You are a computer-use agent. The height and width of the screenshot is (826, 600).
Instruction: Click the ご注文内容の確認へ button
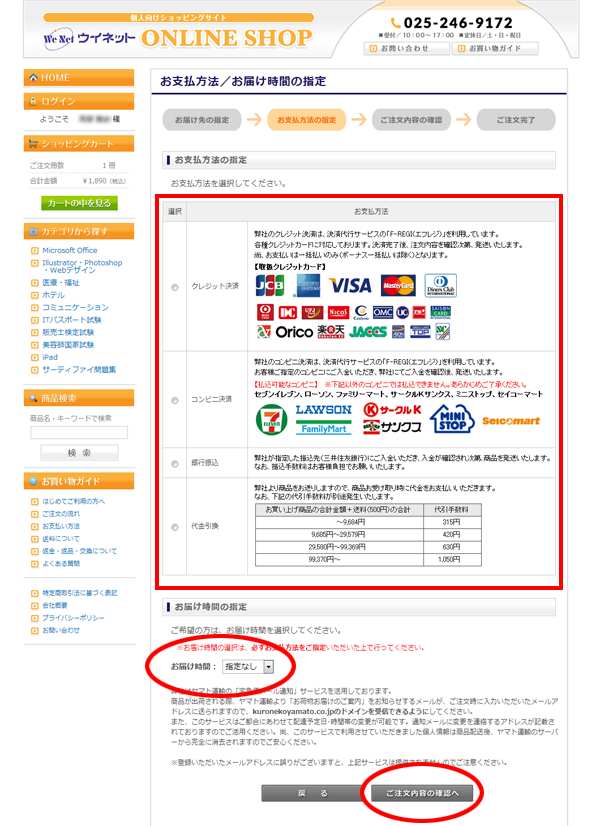click(422, 793)
